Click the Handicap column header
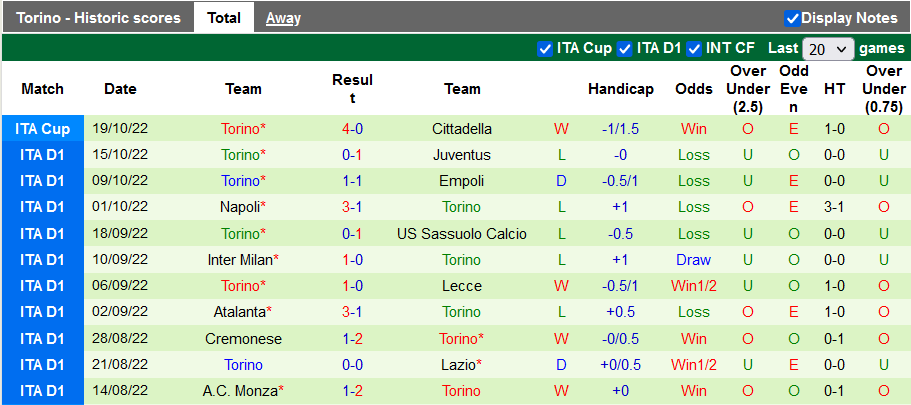The image size is (911, 405). coord(620,89)
